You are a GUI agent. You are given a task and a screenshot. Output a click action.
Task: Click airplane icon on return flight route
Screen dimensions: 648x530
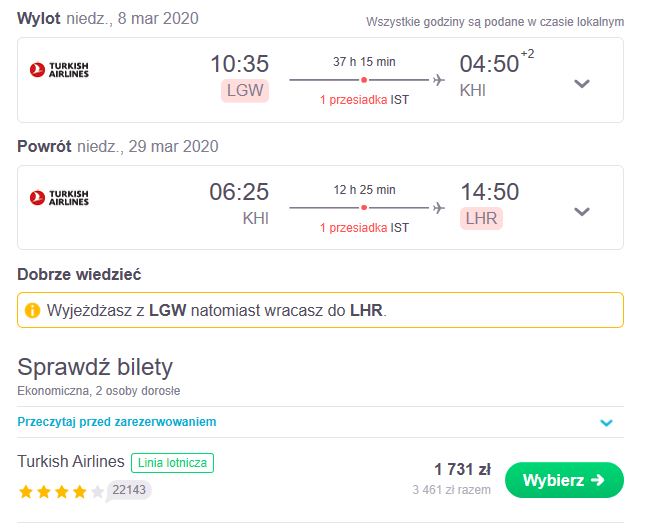(x=438, y=208)
